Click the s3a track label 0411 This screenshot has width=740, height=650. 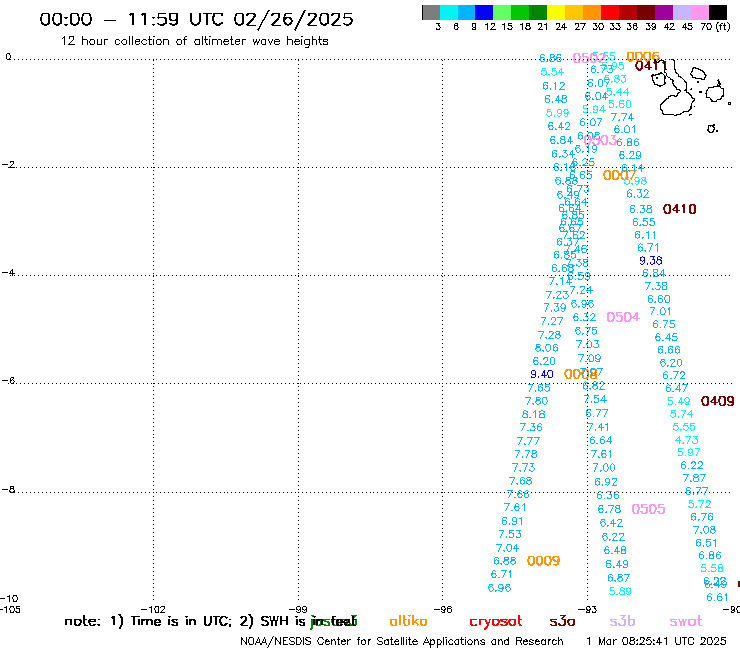(651, 66)
